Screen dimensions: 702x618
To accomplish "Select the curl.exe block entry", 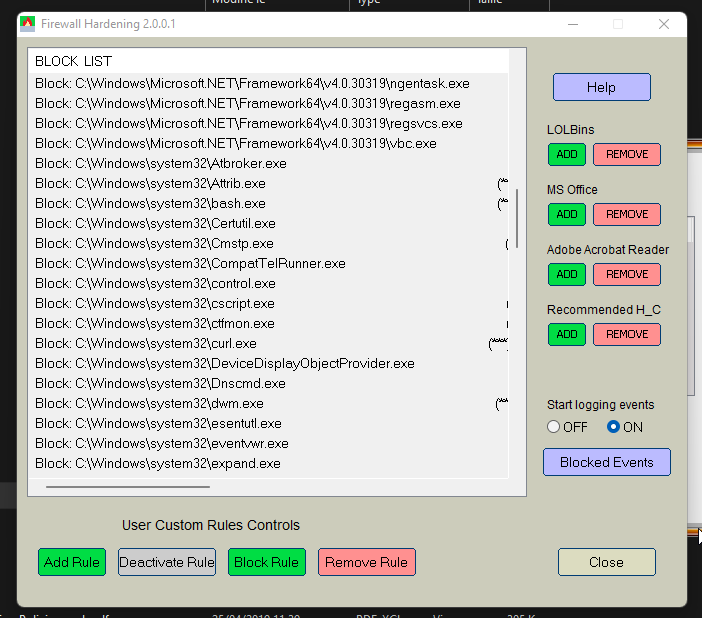I will point(268,343).
